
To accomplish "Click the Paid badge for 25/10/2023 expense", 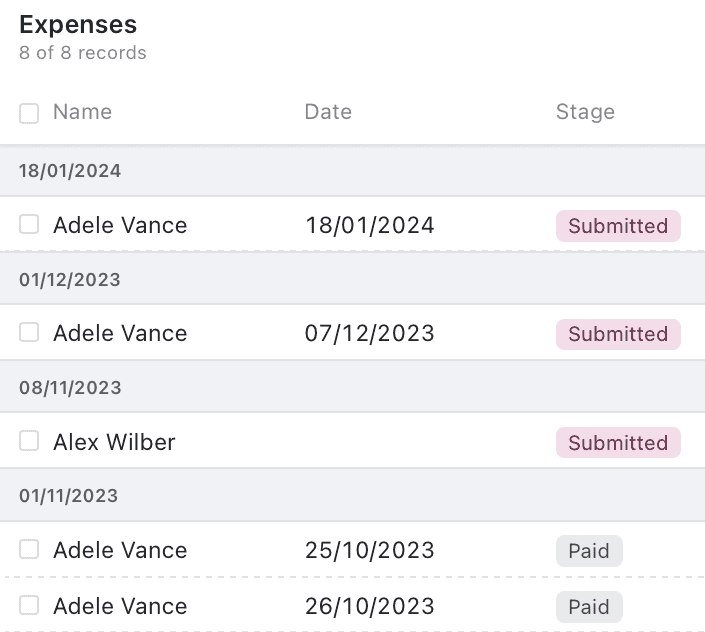I will click(x=589, y=550).
